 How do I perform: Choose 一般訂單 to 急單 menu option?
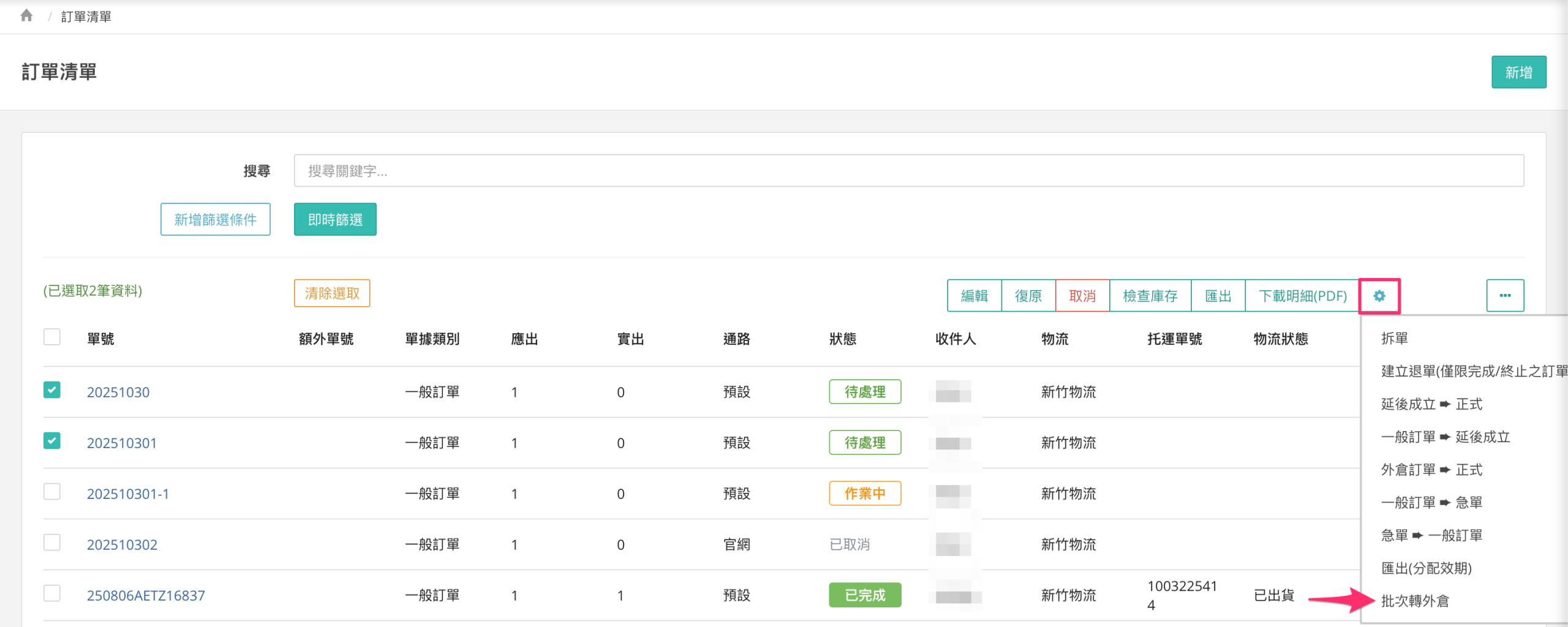coord(1431,503)
